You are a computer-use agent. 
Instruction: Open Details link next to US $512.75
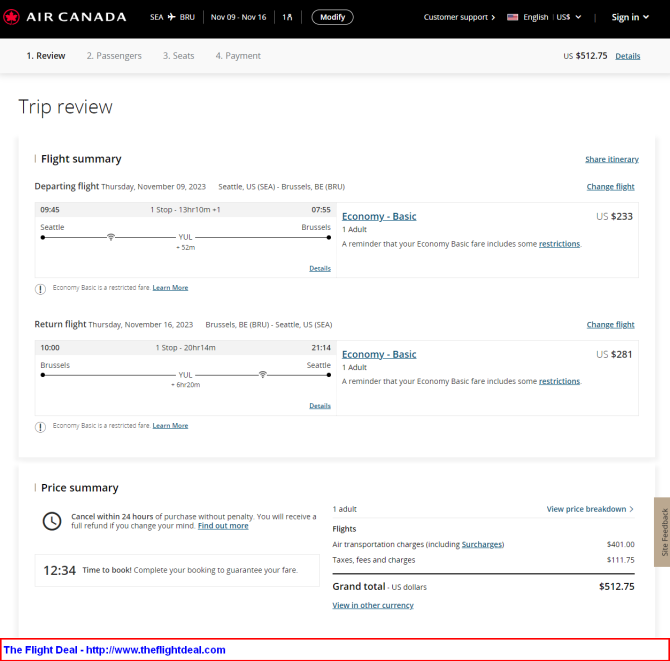[x=628, y=56]
